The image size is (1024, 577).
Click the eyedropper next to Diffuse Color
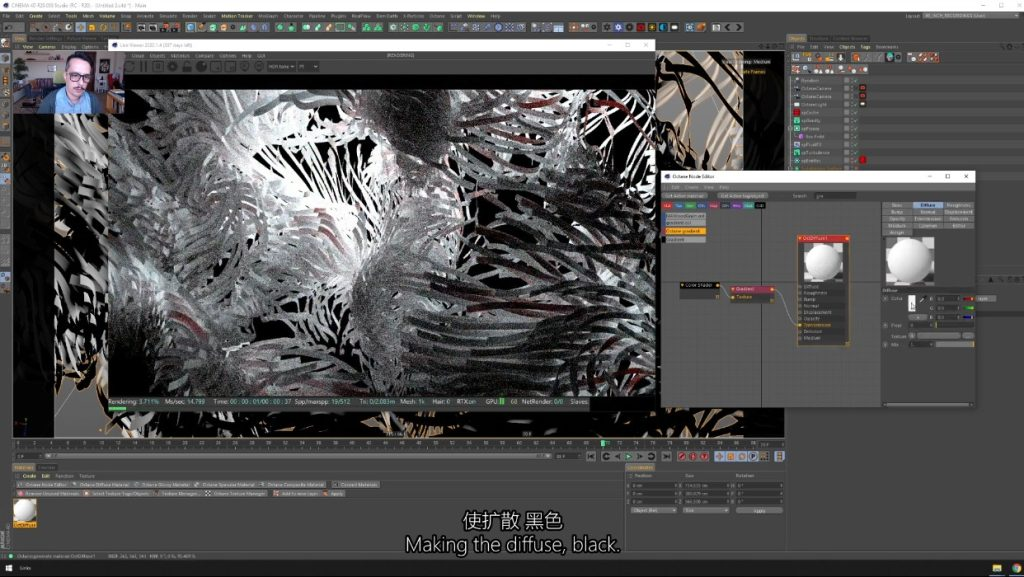(922, 299)
